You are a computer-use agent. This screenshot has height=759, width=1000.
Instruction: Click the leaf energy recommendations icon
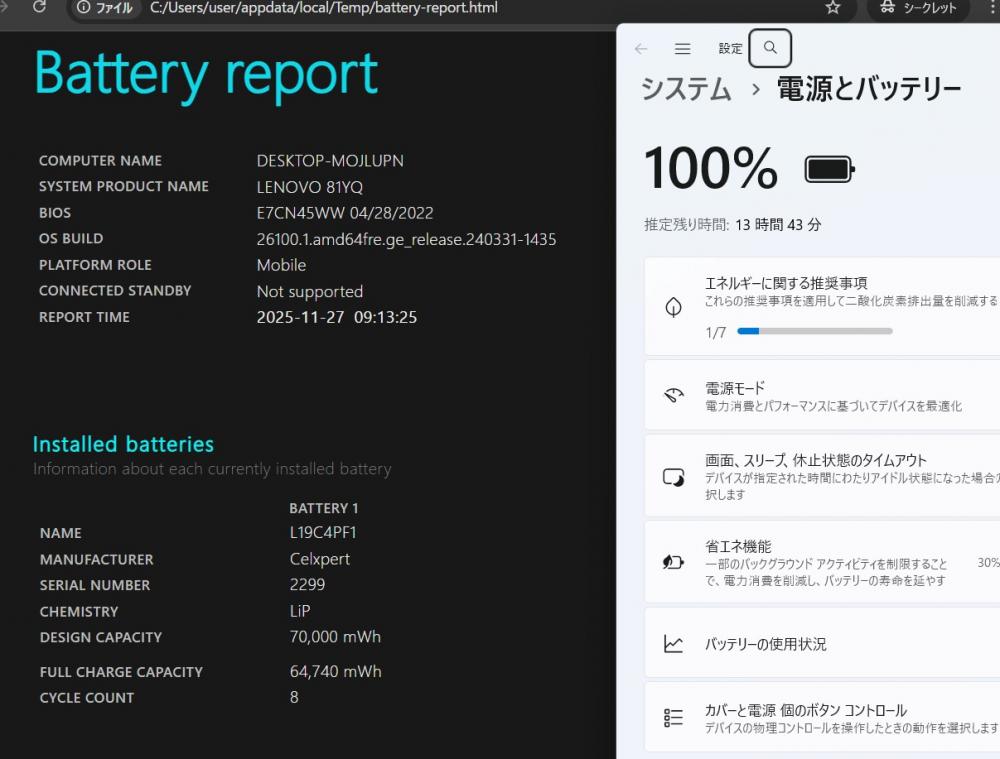(673, 307)
